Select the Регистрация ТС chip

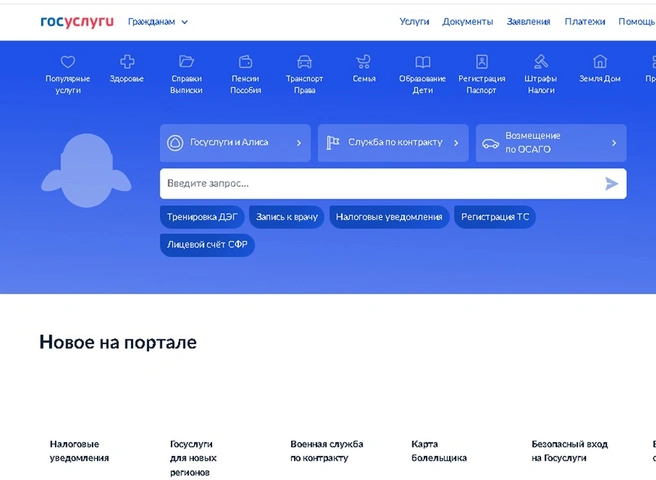(495, 217)
